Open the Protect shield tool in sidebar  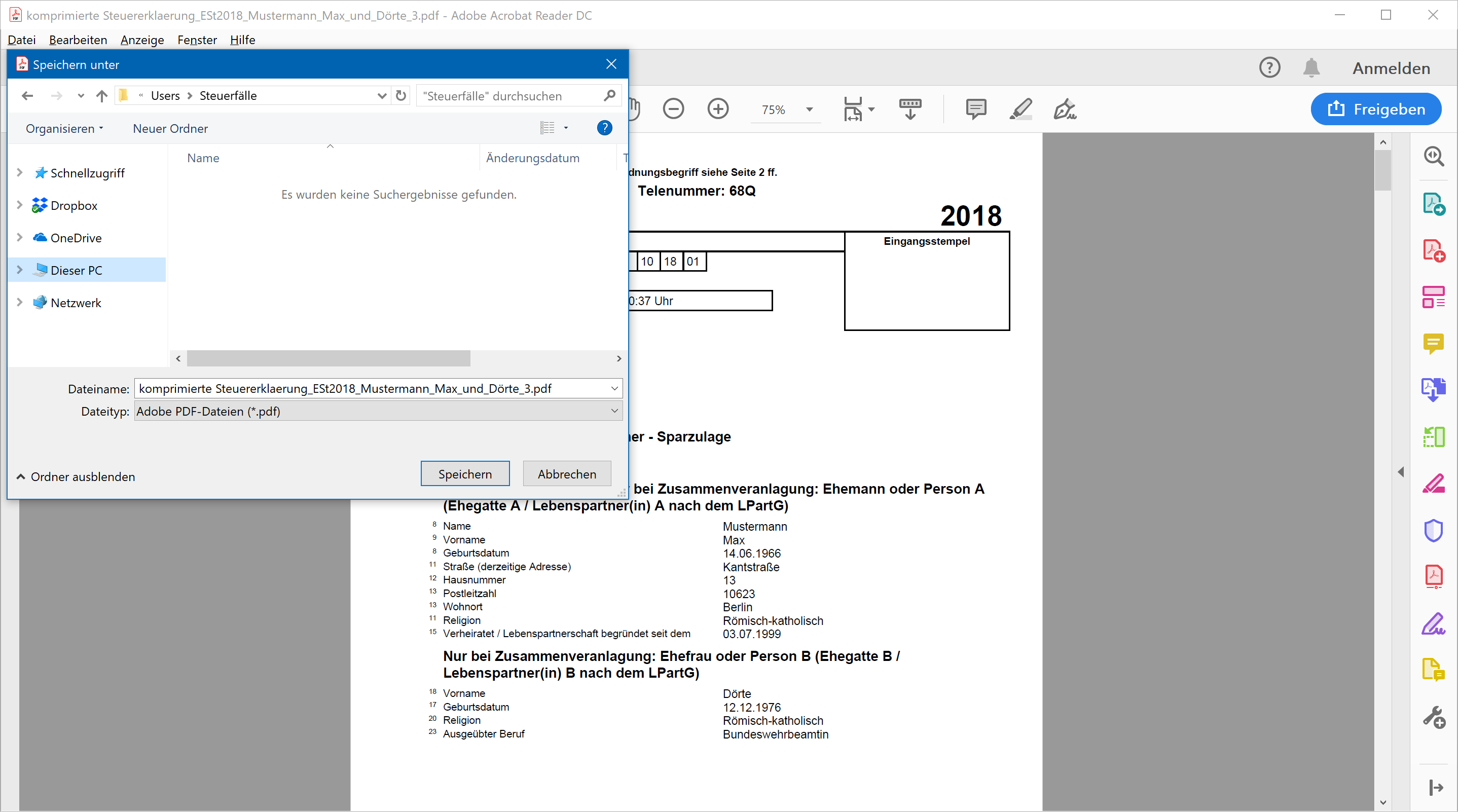(1433, 530)
